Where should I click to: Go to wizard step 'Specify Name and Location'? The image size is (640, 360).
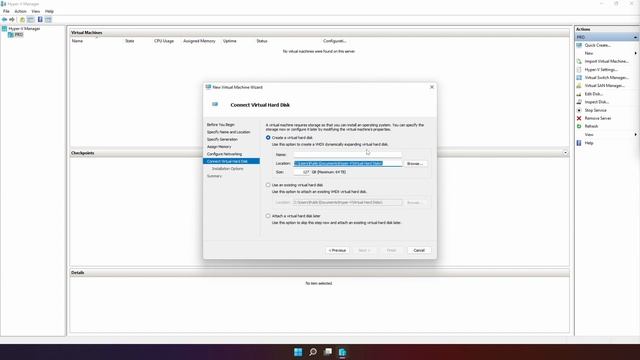point(229,132)
